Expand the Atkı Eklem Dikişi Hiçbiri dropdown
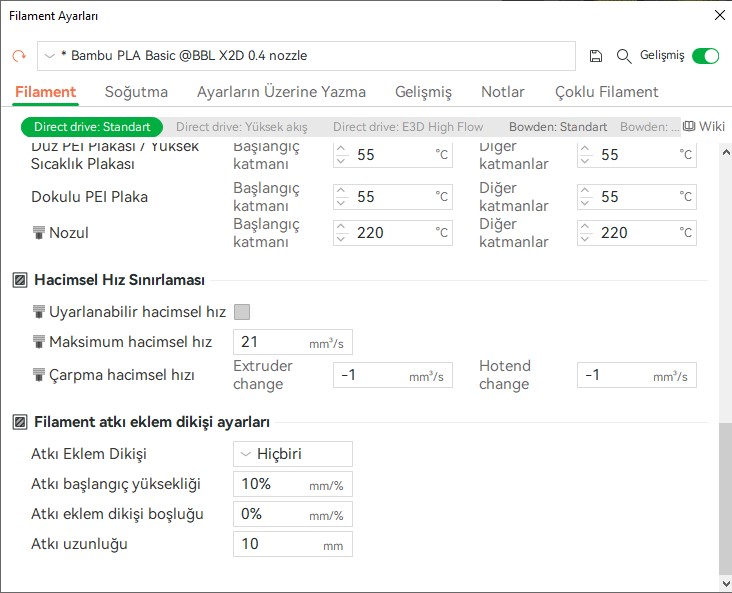Image resolution: width=732 pixels, height=593 pixels. click(293, 454)
